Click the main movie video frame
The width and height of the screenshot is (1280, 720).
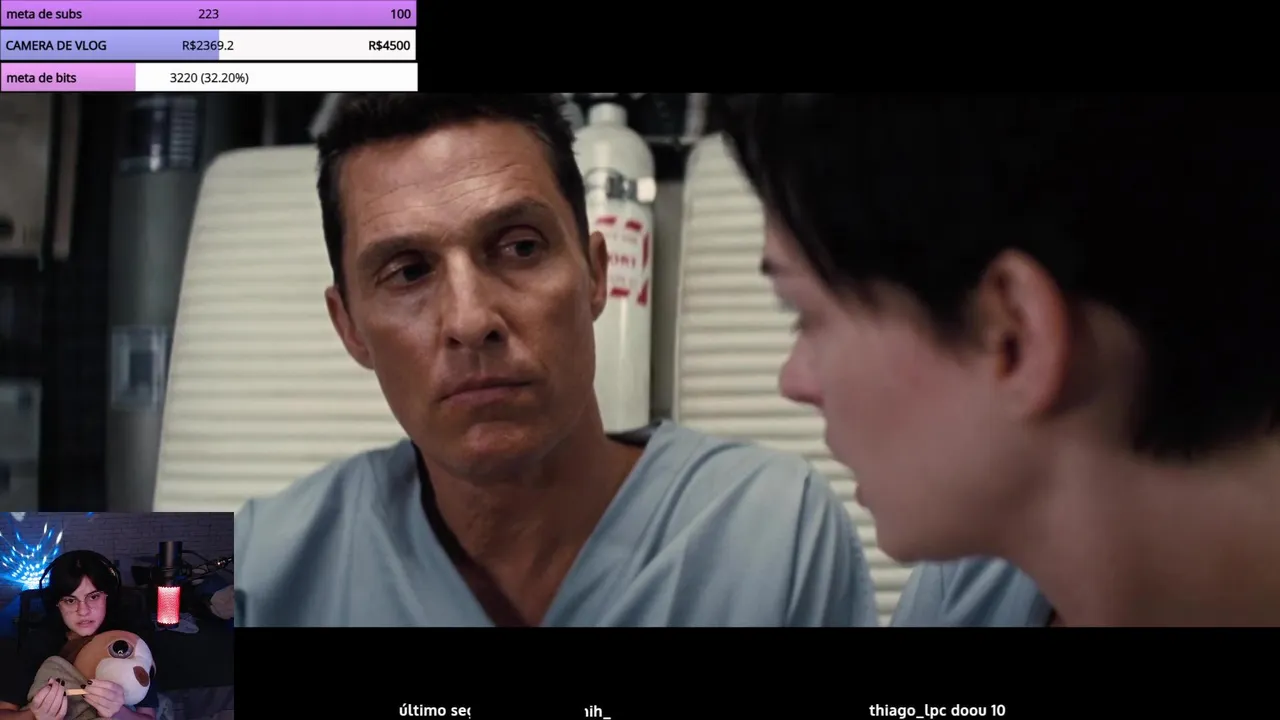click(x=640, y=360)
